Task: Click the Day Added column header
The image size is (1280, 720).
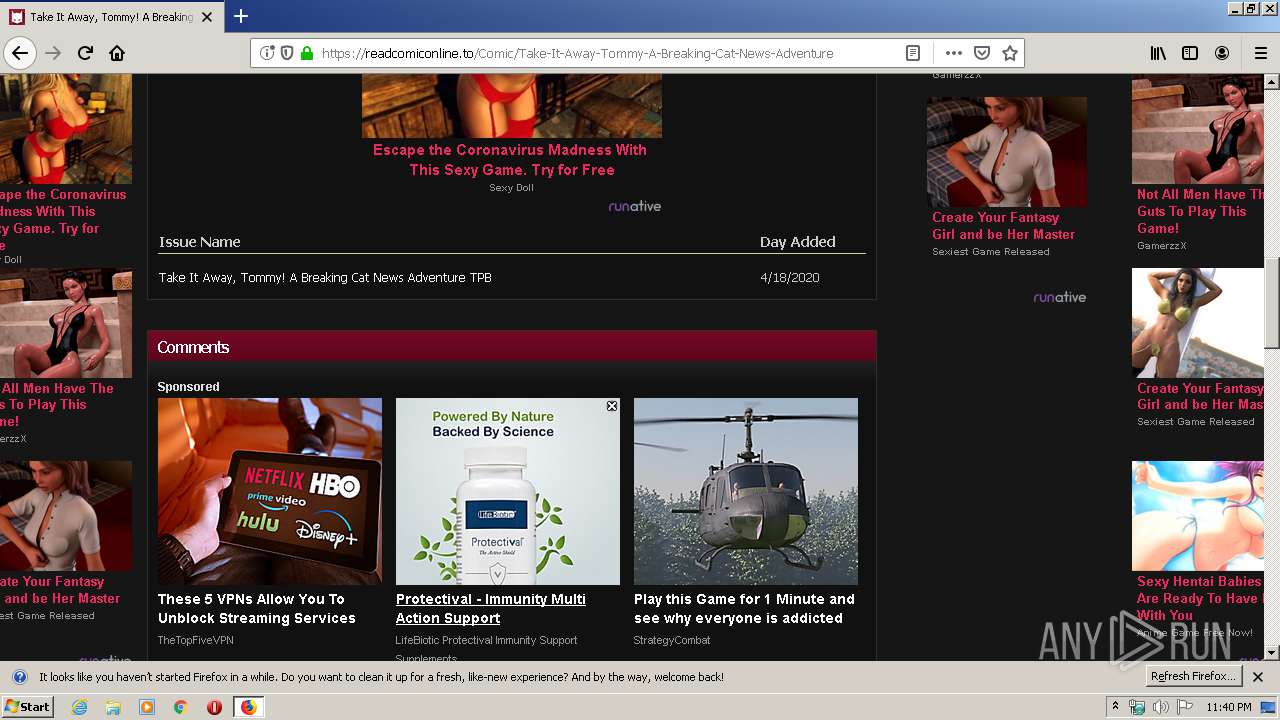Action: coord(797,242)
